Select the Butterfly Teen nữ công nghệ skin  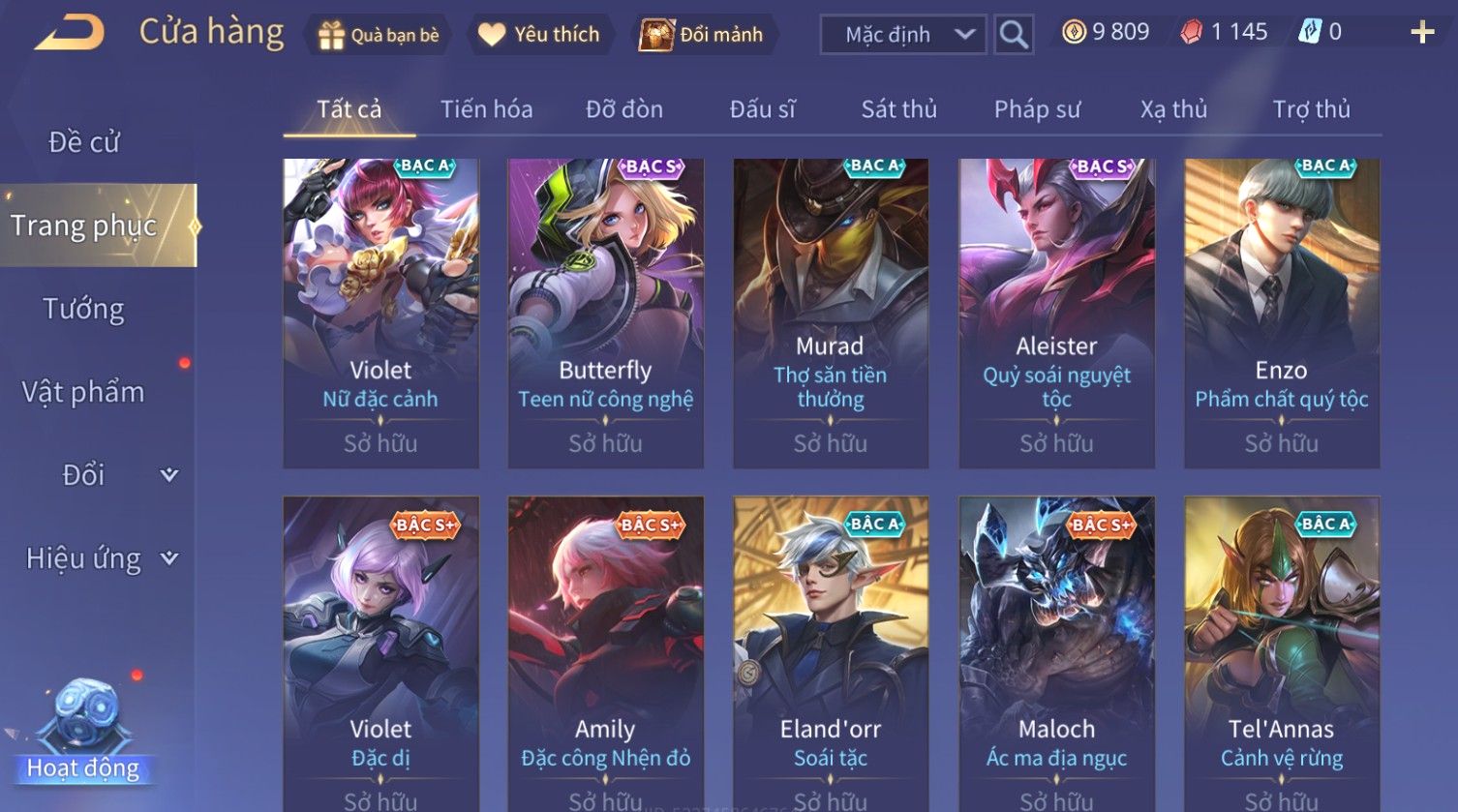(x=606, y=314)
